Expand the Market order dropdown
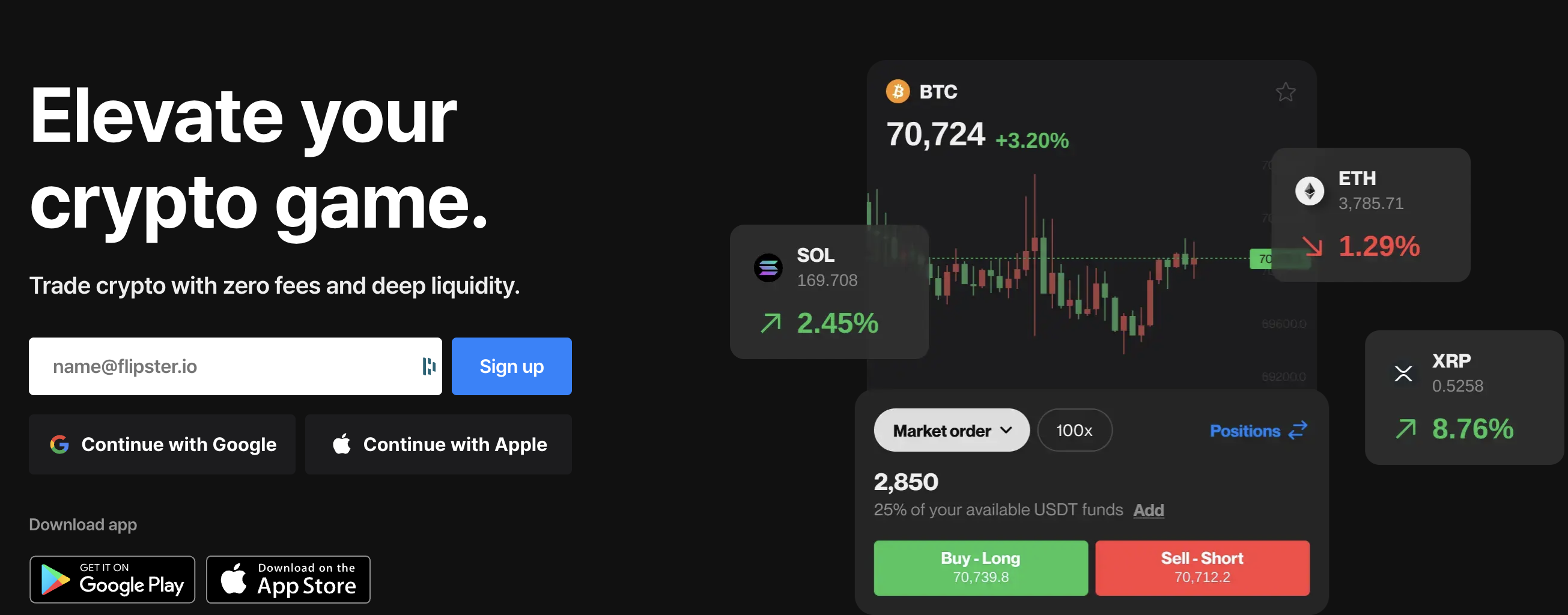The height and width of the screenshot is (615, 1568). pyautogui.click(x=951, y=430)
